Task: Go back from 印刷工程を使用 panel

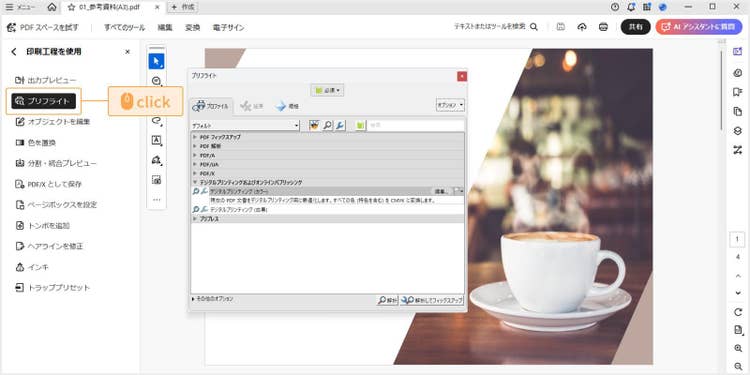Action: 14,52
